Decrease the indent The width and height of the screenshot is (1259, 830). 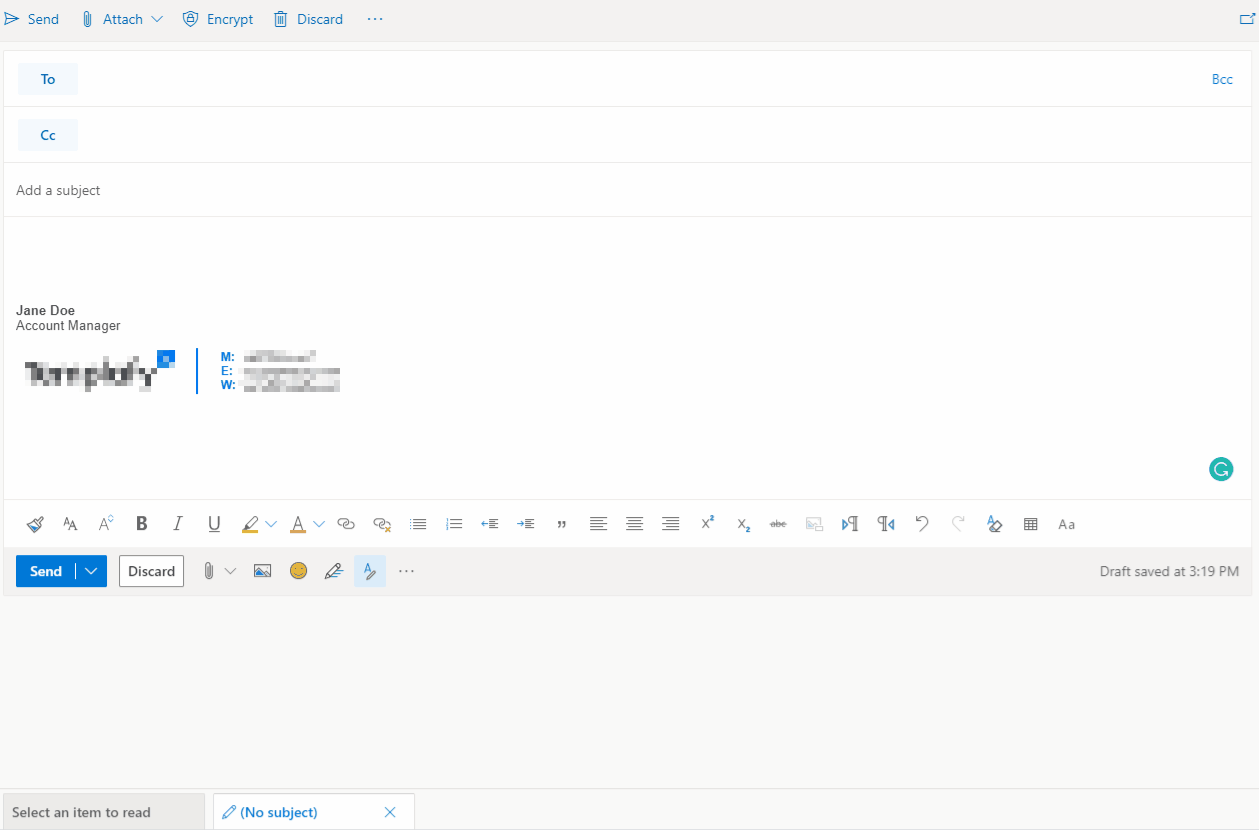pyautogui.click(x=490, y=524)
